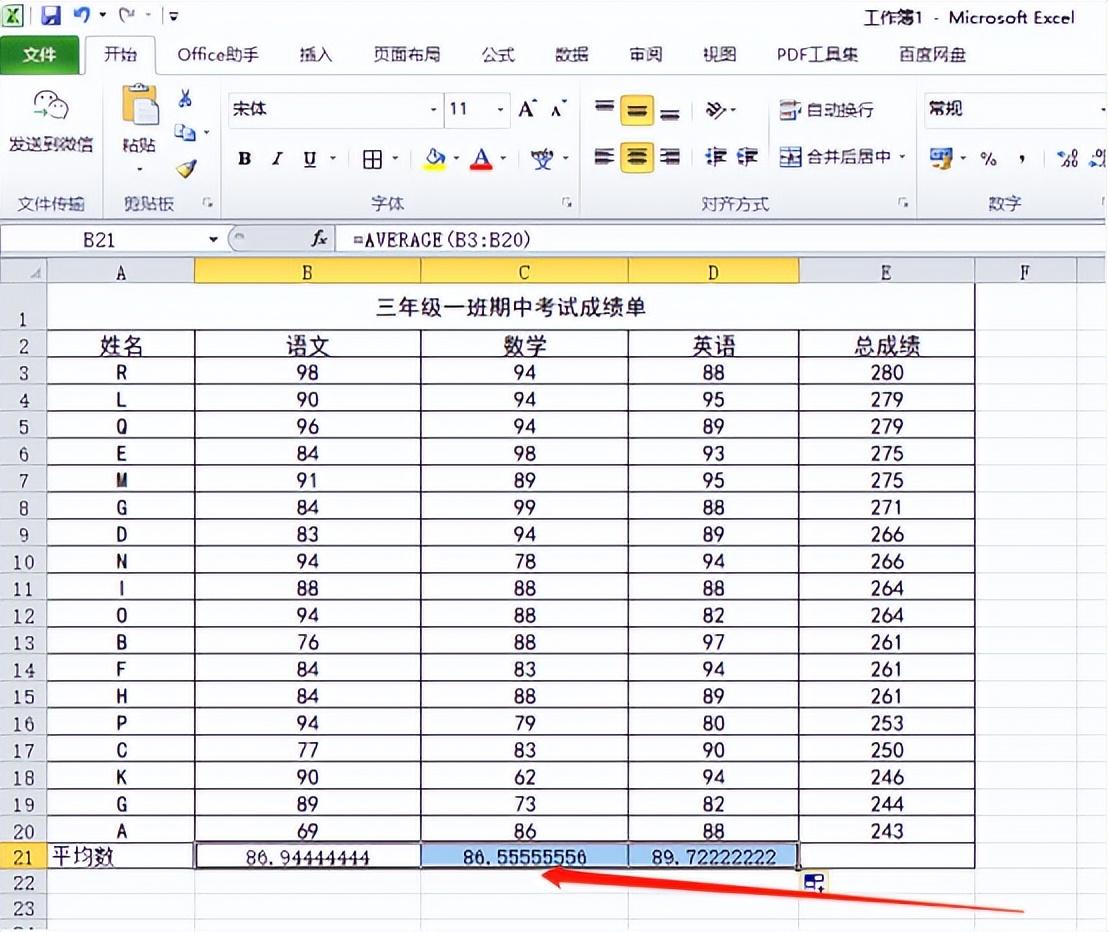1108x932 pixels.
Task: Increase font size with large A icon
Action: coord(527,109)
